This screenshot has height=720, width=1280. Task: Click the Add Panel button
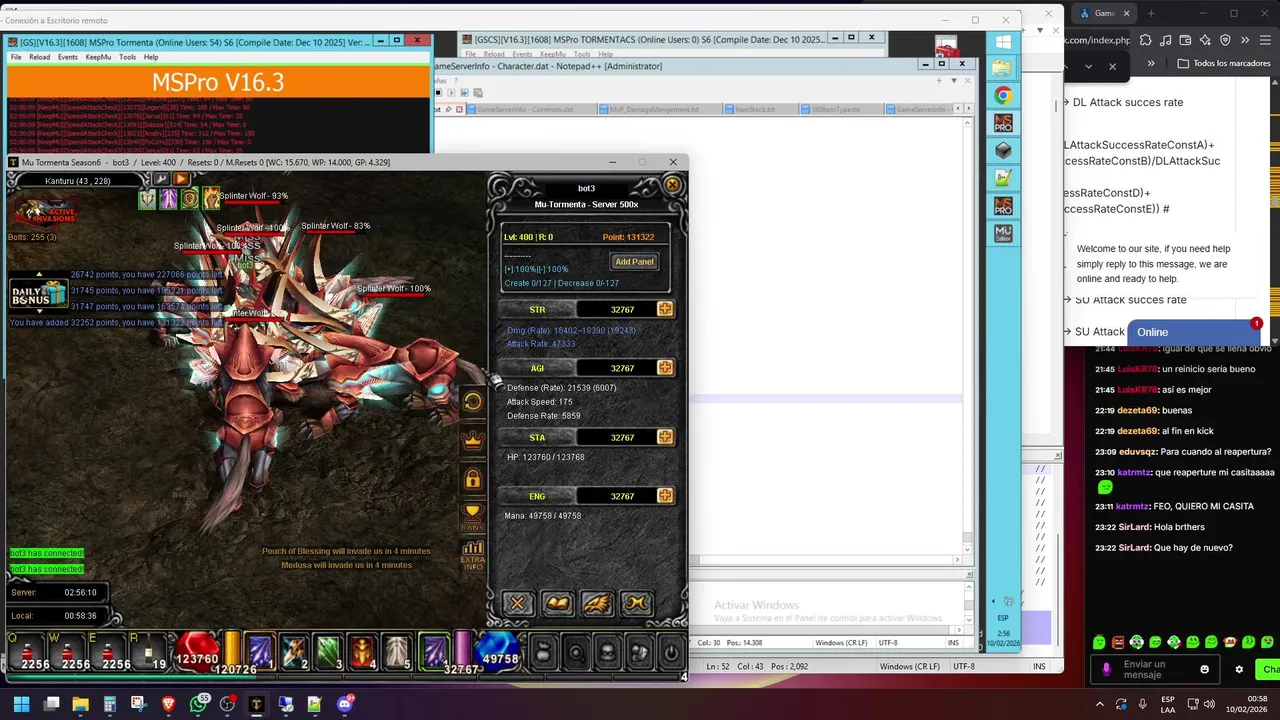(634, 262)
